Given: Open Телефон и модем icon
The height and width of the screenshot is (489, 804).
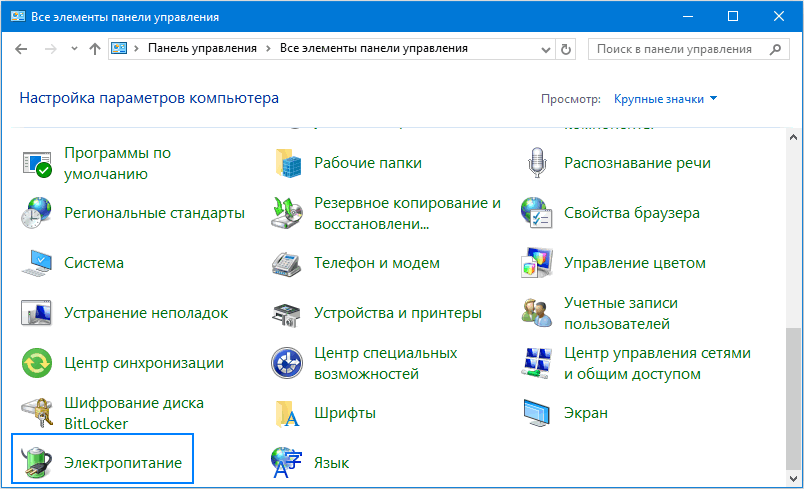Looking at the screenshot, I should pyautogui.click(x=287, y=263).
